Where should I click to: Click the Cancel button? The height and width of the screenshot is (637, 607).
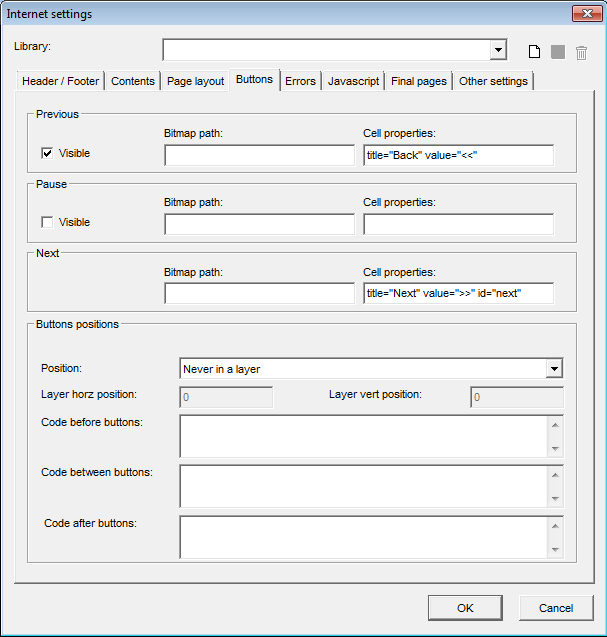tap(556, 608)
